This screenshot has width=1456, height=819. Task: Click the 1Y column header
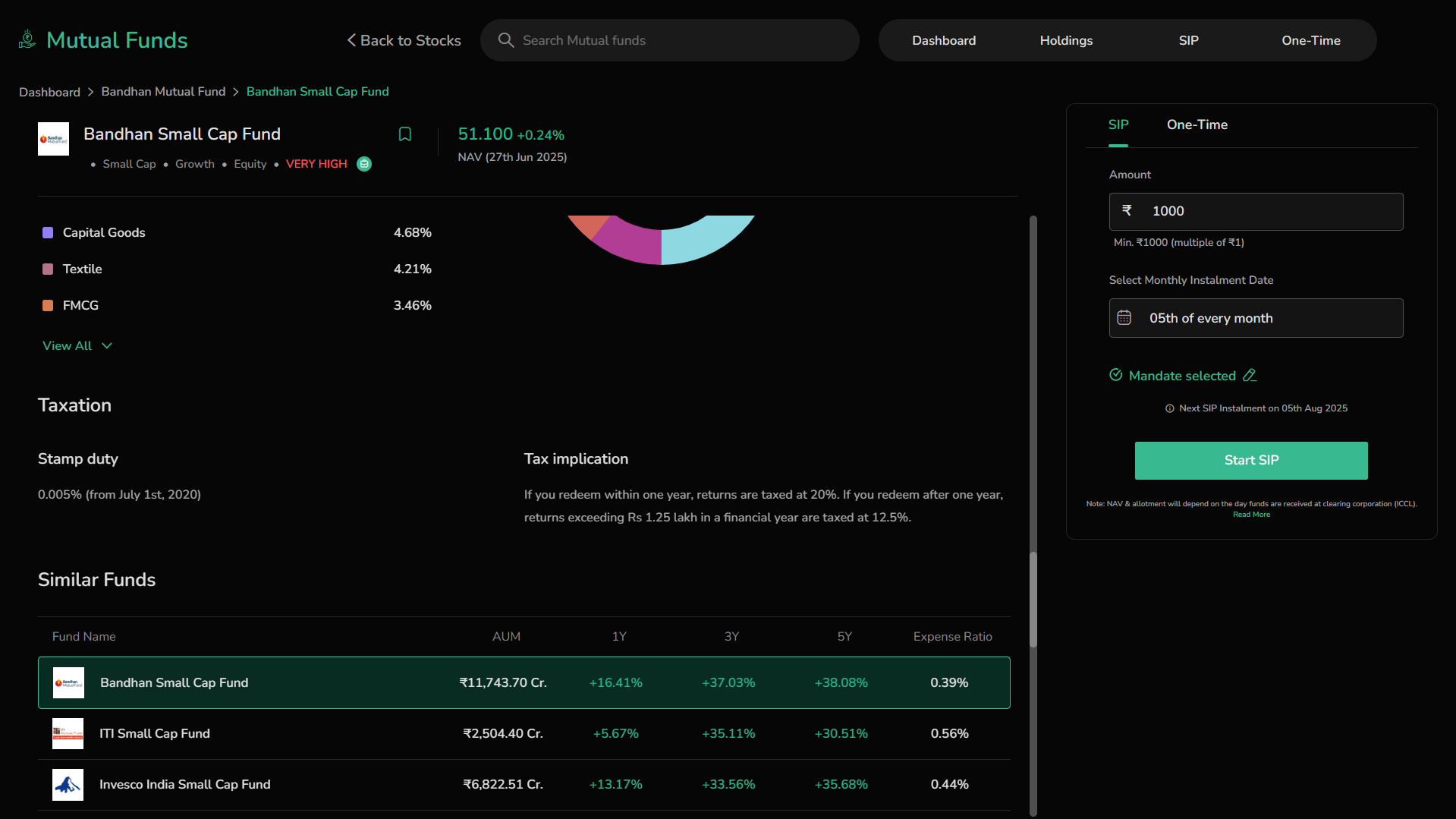(x=619, y=637)
